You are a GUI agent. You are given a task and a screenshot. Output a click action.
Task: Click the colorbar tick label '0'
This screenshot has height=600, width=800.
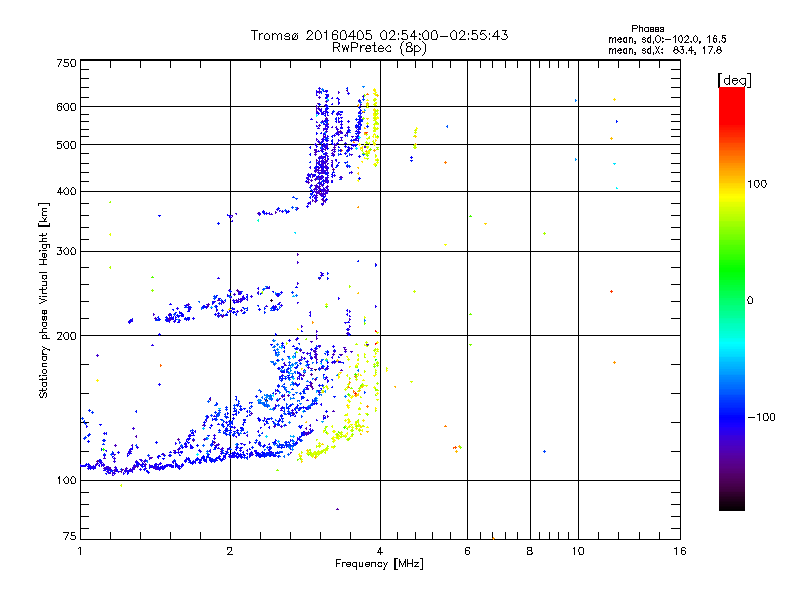[x=750, y=300]
